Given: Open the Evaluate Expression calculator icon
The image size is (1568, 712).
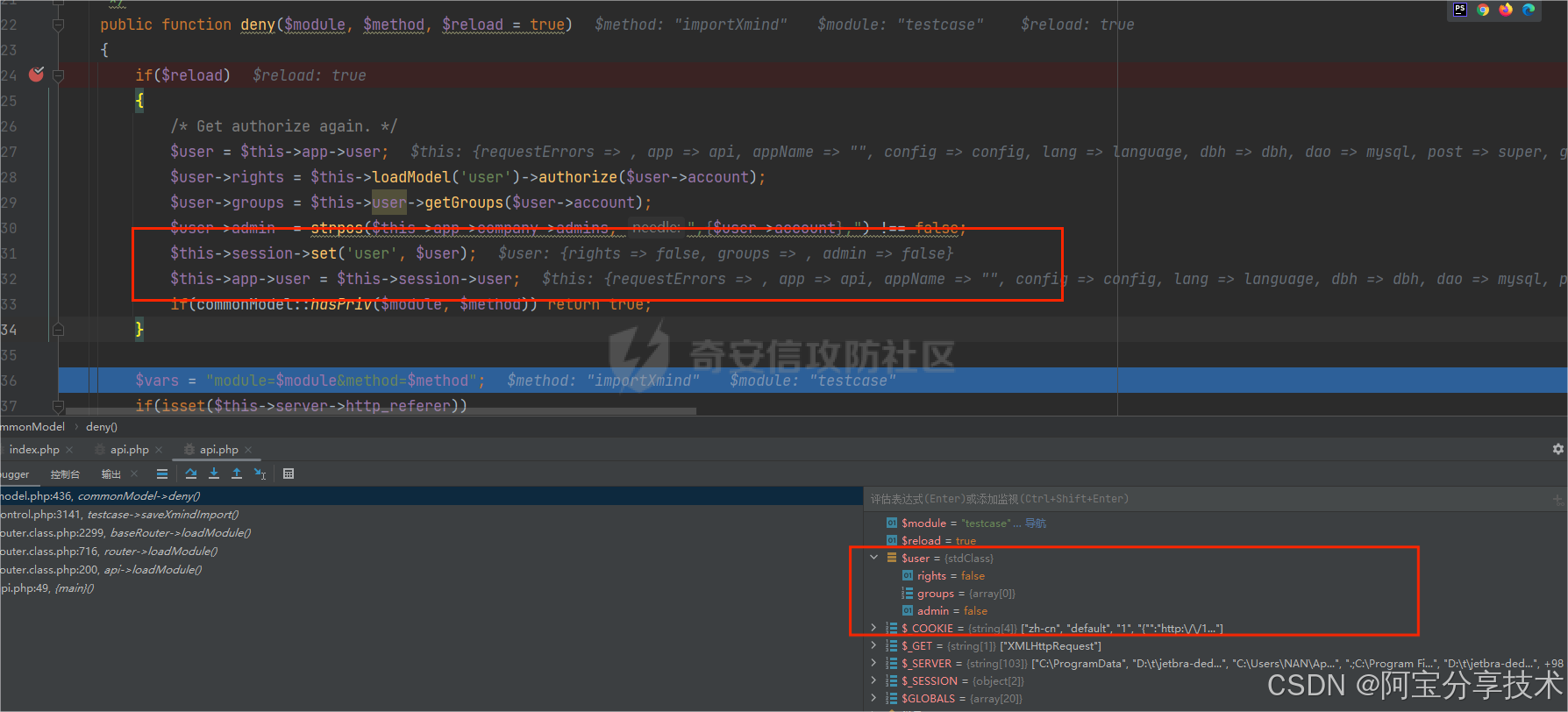Looking at the screenshot, I should 289,473.
